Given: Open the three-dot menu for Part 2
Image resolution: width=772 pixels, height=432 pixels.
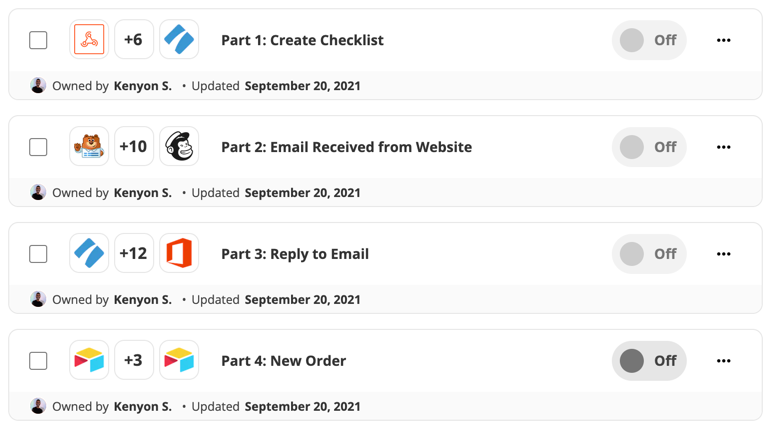Looking at the screenshot, I should click(x=723, y=147).
